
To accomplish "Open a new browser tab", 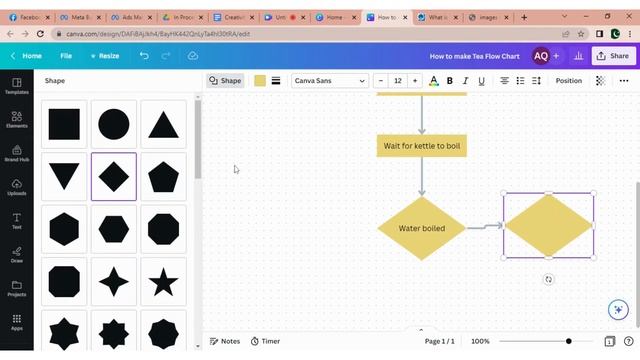I will pos(524,17).
